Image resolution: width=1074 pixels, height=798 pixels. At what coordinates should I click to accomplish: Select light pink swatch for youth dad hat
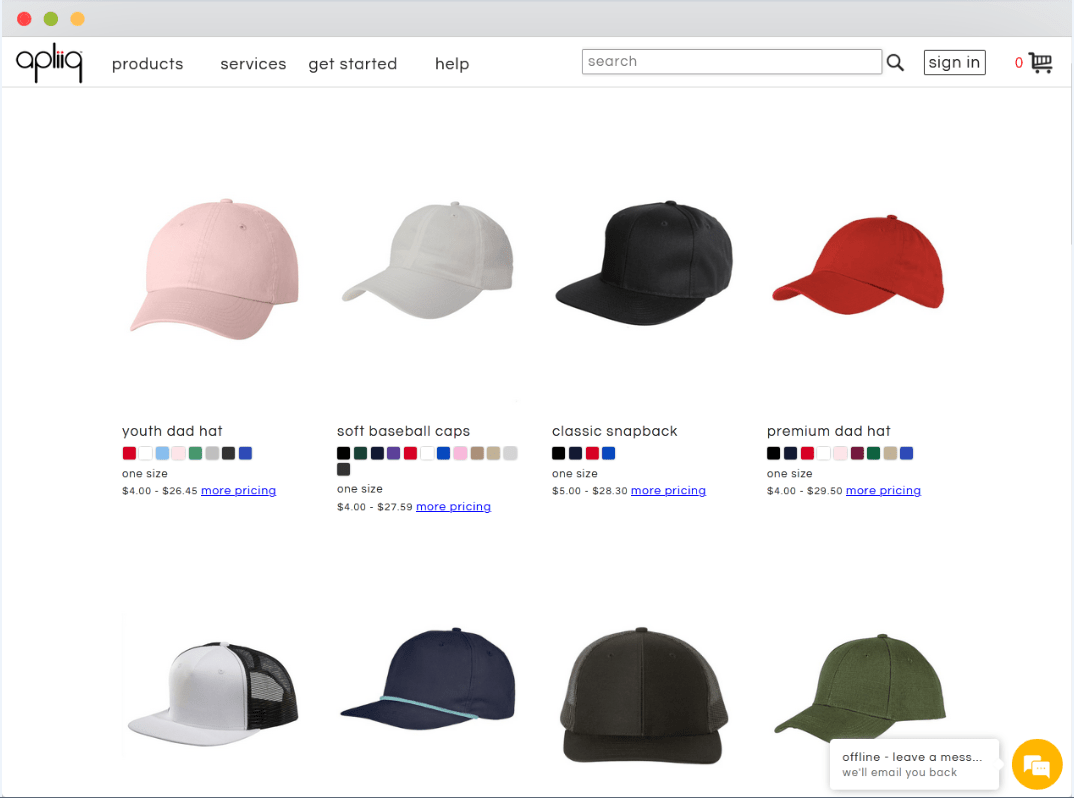coord(179,453)
